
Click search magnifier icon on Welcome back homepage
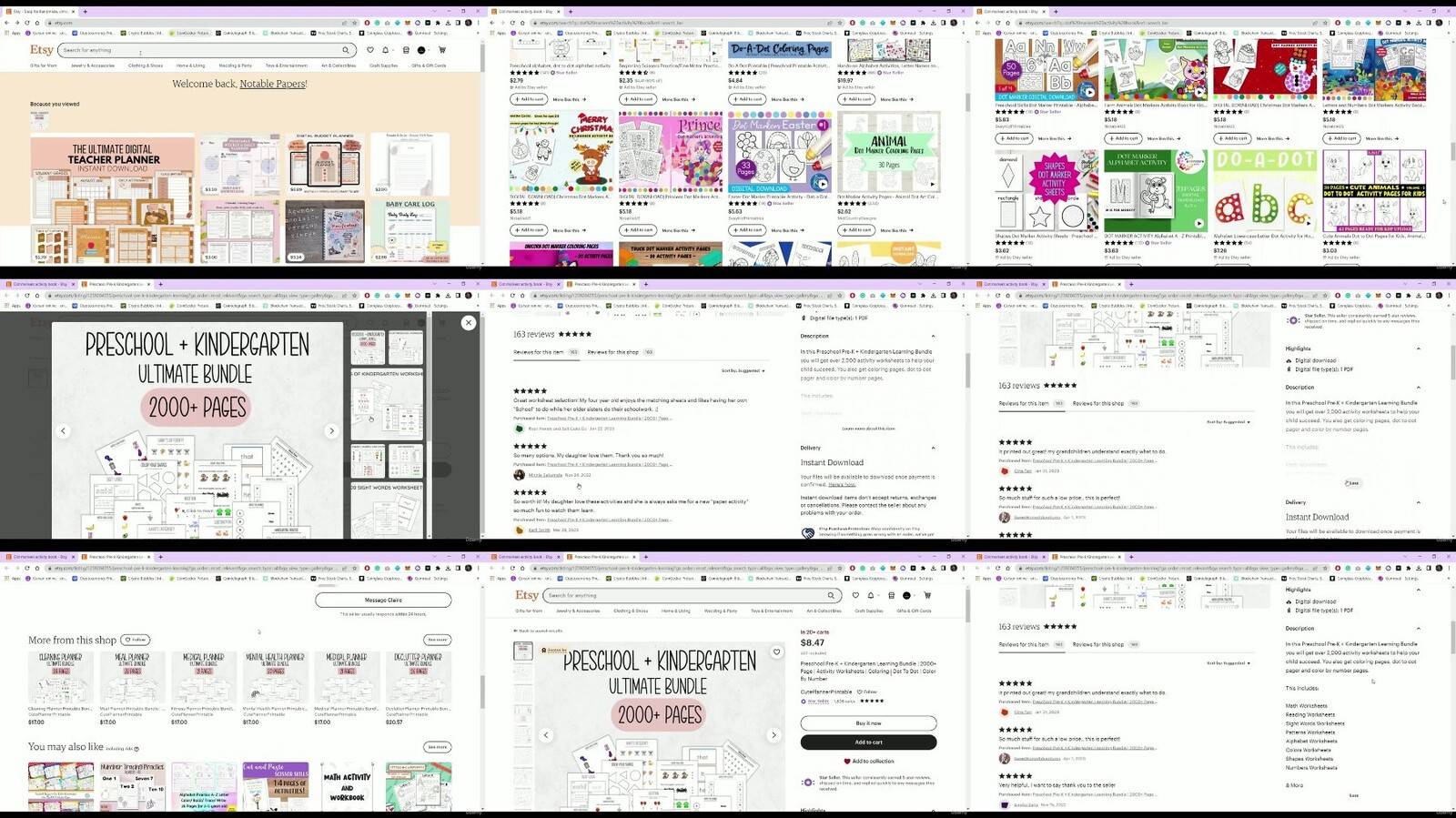[x=346, y=50]
